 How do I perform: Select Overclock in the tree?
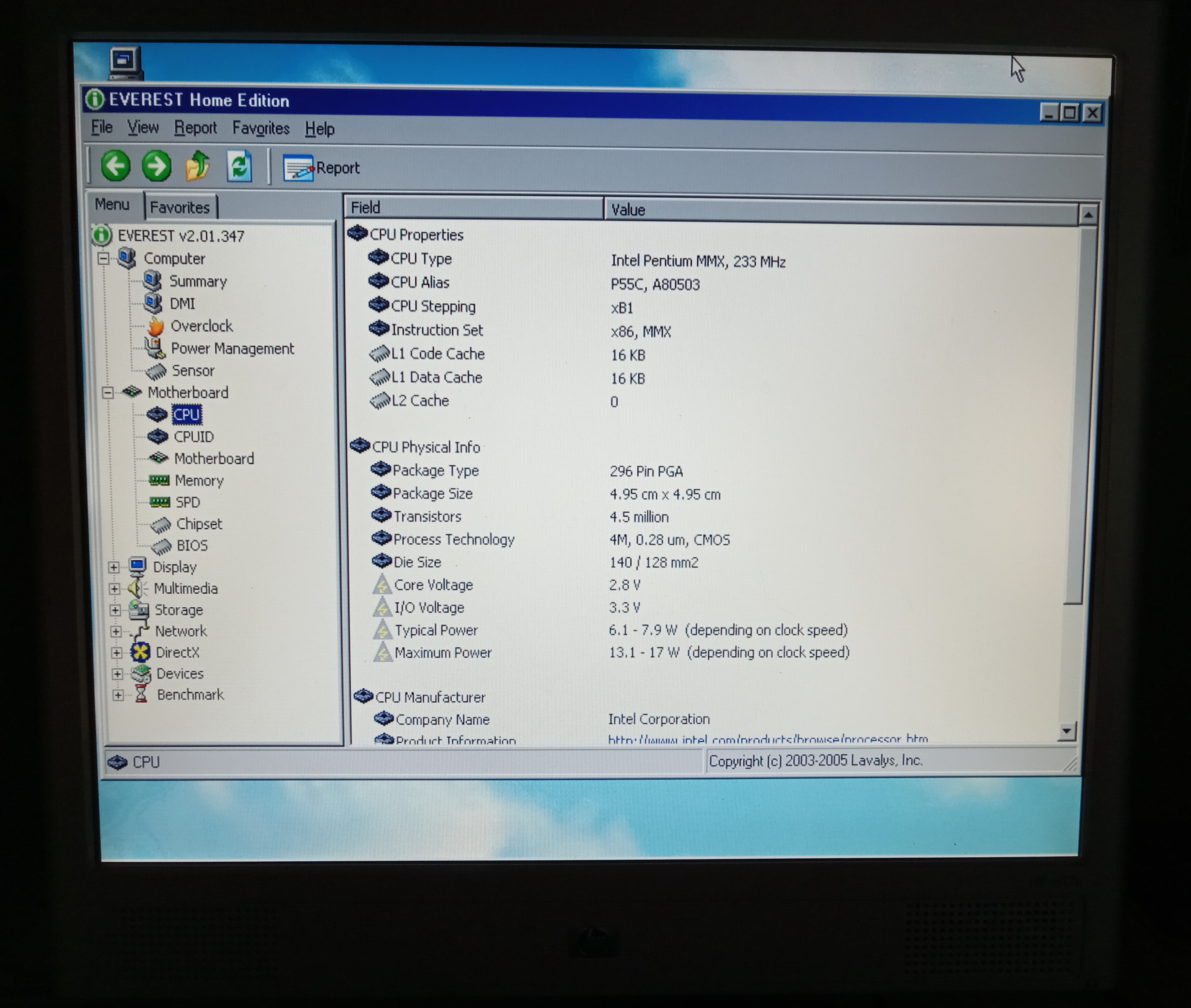point(201,326)
